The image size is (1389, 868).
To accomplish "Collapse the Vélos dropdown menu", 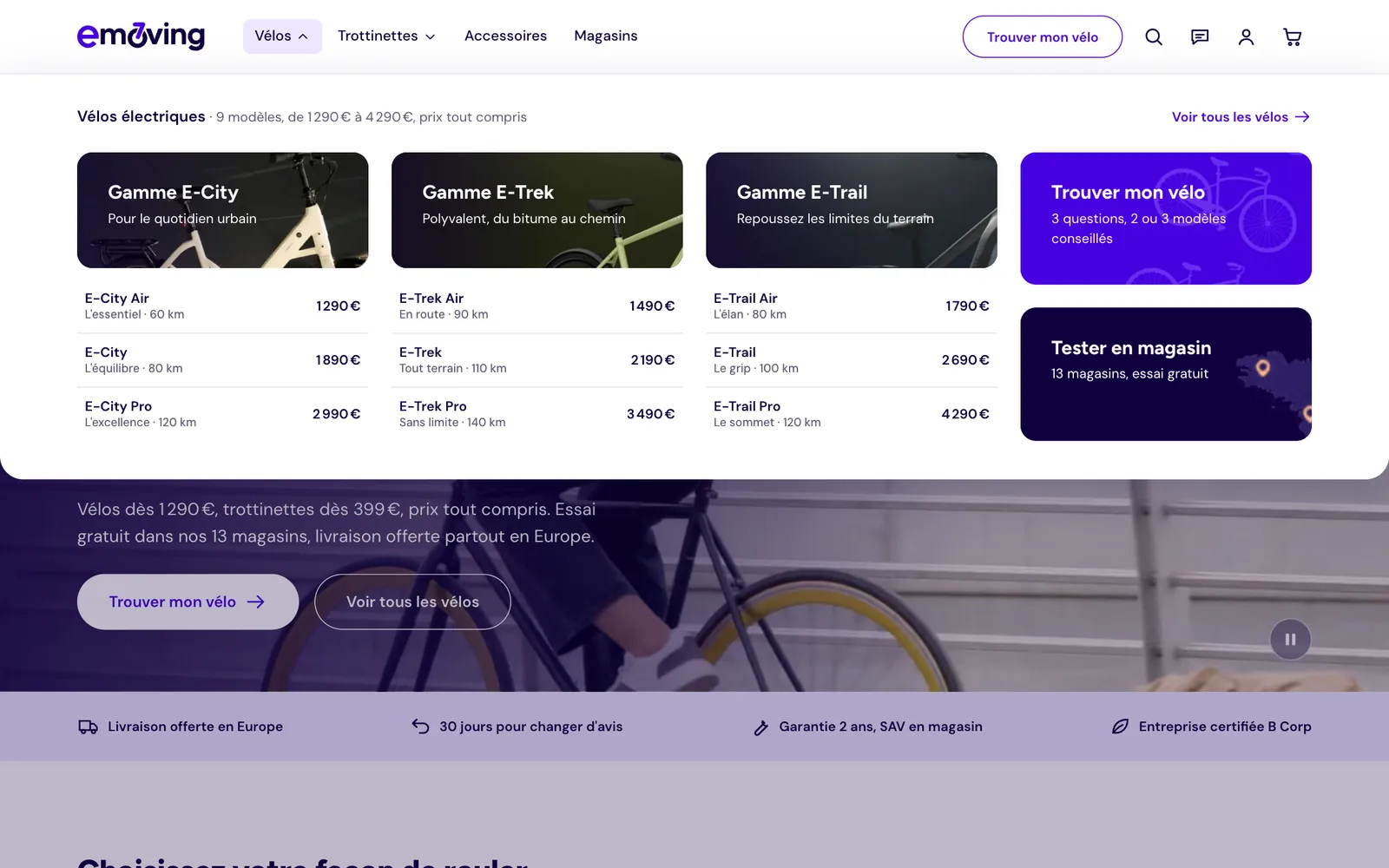I will pos(282,36).
